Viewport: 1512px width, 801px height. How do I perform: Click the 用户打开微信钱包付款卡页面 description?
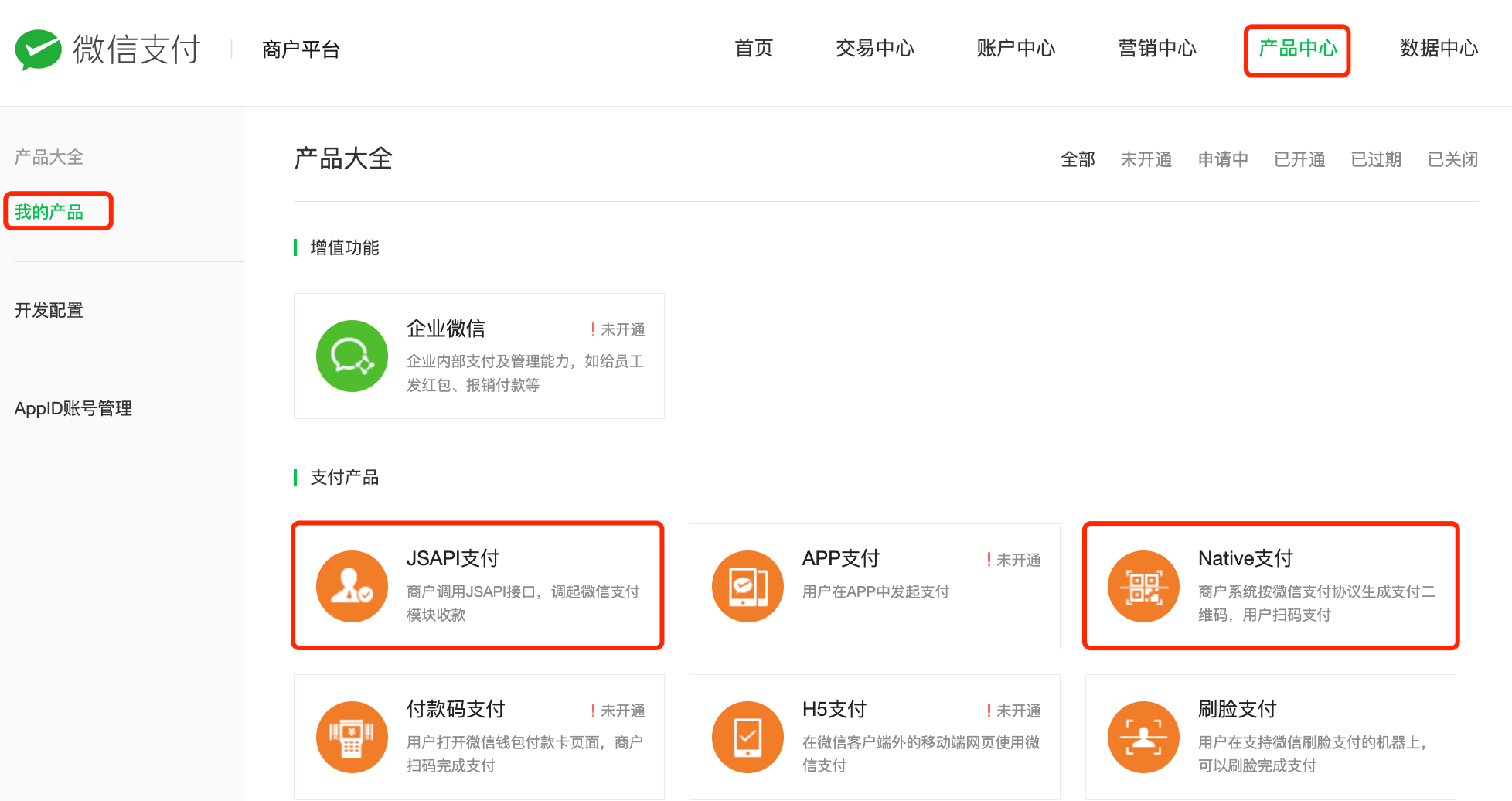pos(525,754)
